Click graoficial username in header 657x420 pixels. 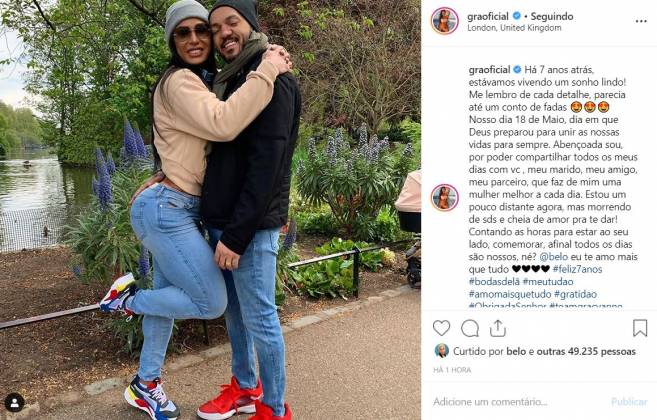488,16
